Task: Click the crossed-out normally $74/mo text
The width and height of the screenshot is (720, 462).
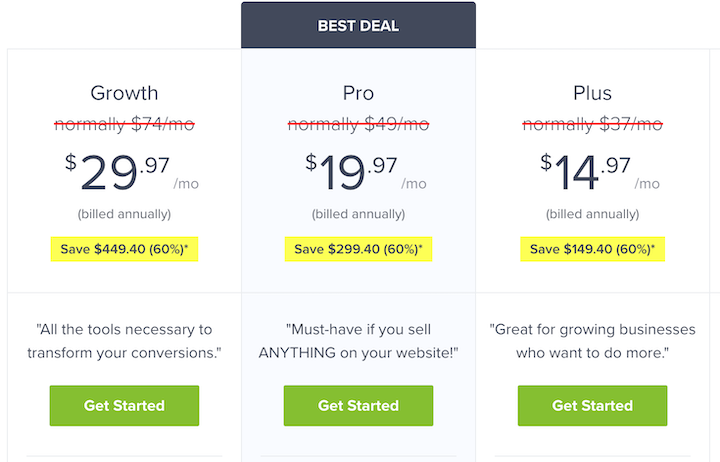Action: pos(124,124)
